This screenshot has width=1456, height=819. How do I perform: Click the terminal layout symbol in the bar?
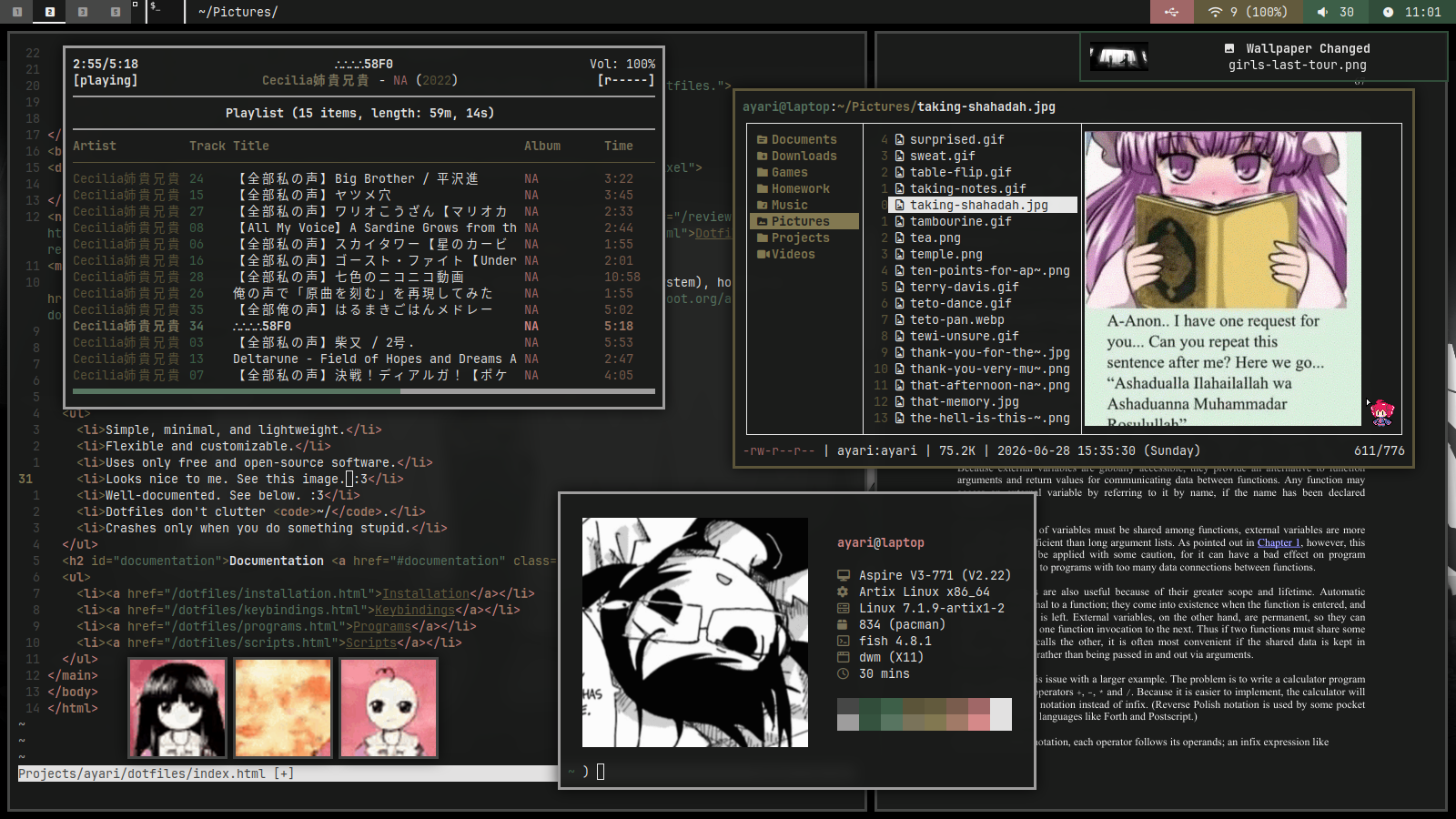[x=156, y=7]
